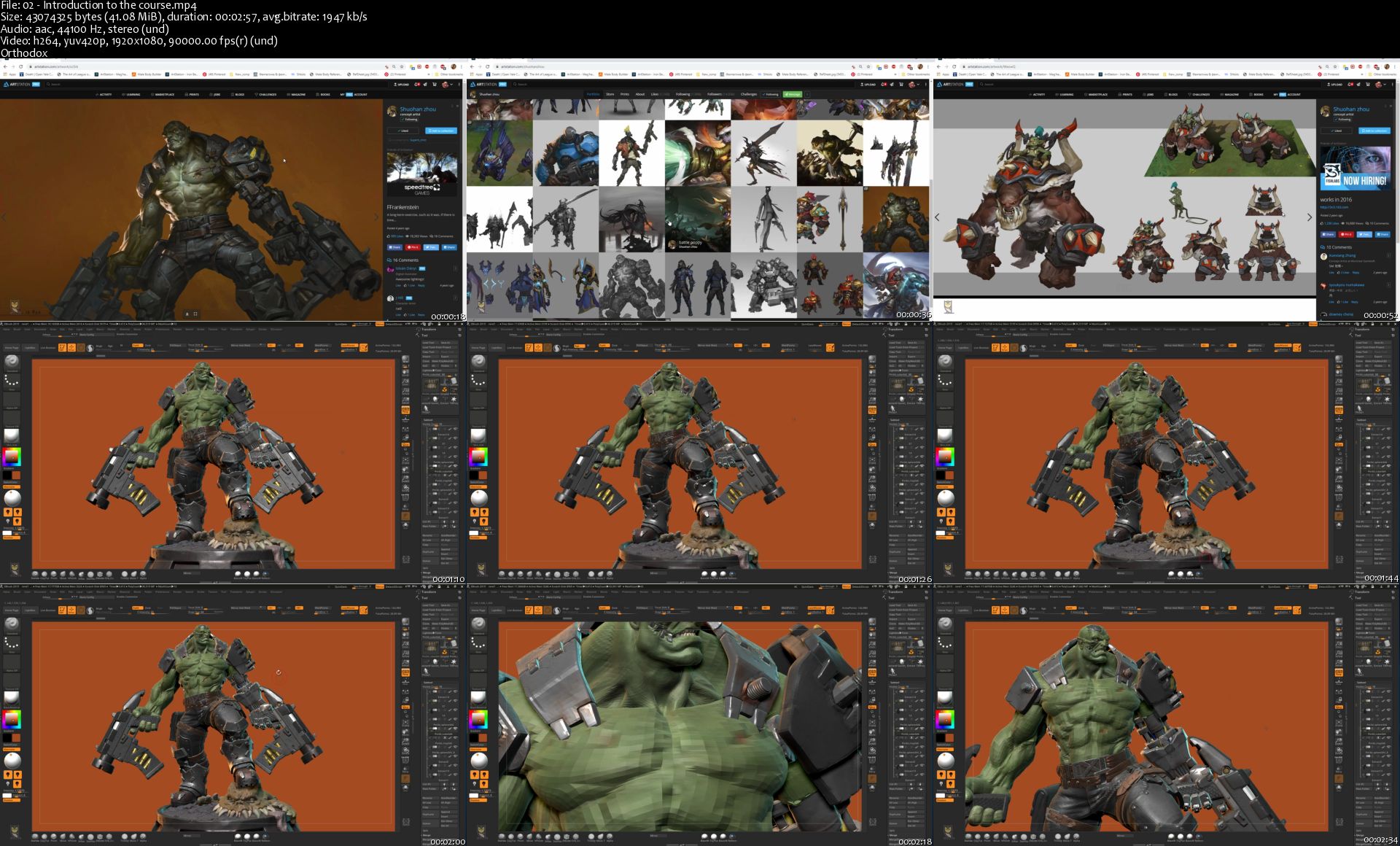Open the Chrome three-dot menu in the 00:00:18 frame
This screenshot has width=1400, height=846.
point(461,66)
